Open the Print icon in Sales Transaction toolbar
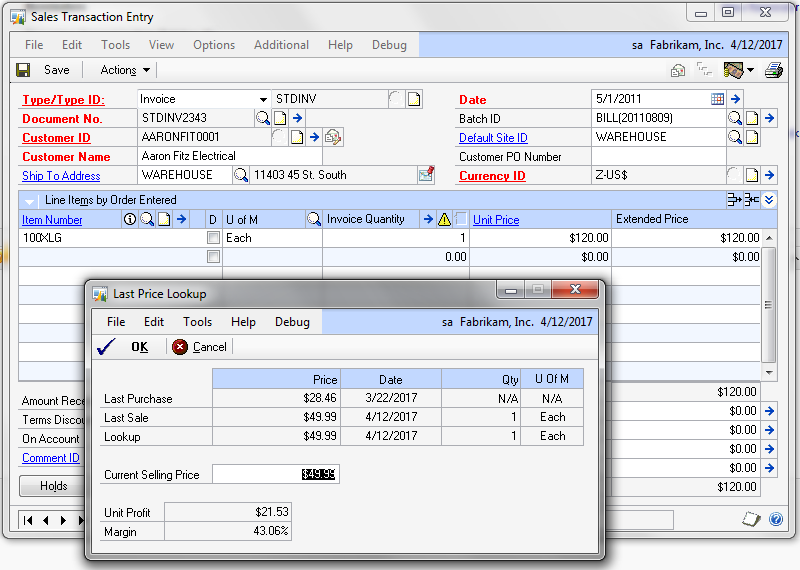The image size is (800, 570). 773,70
